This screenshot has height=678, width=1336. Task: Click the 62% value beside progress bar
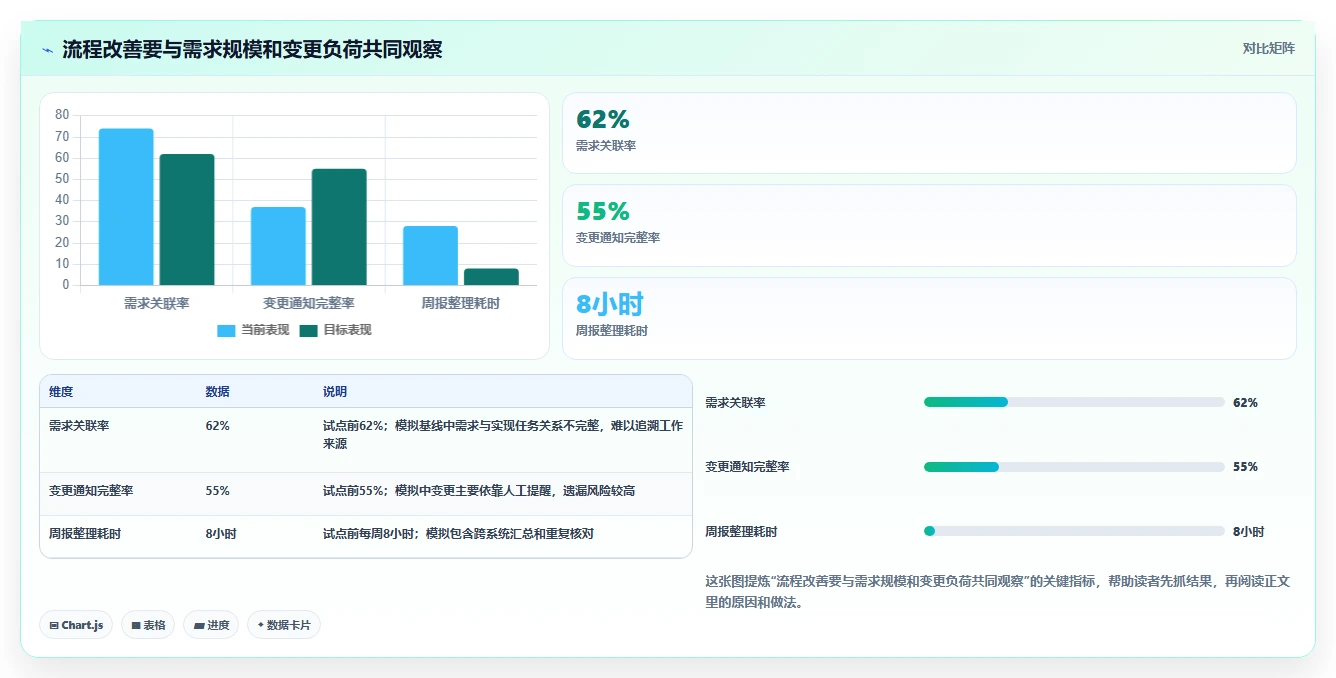pyautogui.click(x=1245, y=403)
